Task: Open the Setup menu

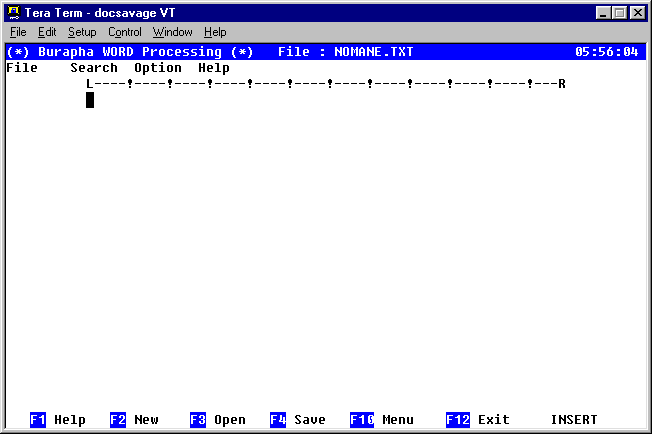Action: pyautogui.click(x=82, y=32)
